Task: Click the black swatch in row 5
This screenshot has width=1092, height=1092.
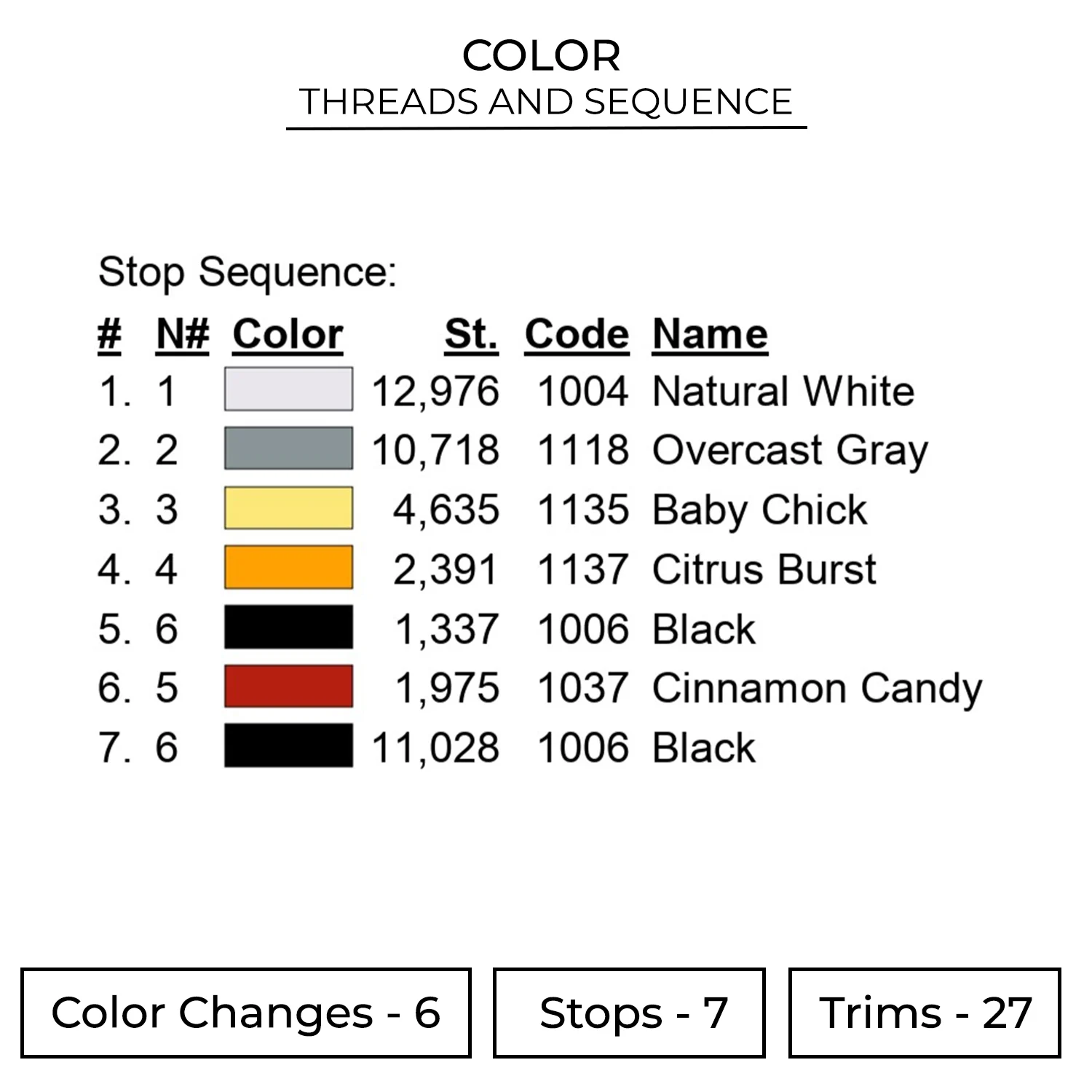Action: coord(288,627)
